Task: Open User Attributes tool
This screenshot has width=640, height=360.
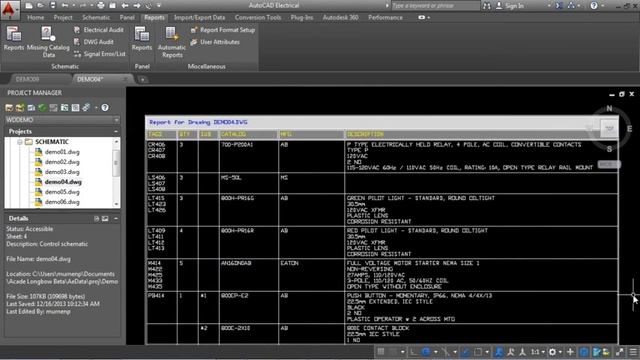Action: pyautogui.click(x=215, y=42)
